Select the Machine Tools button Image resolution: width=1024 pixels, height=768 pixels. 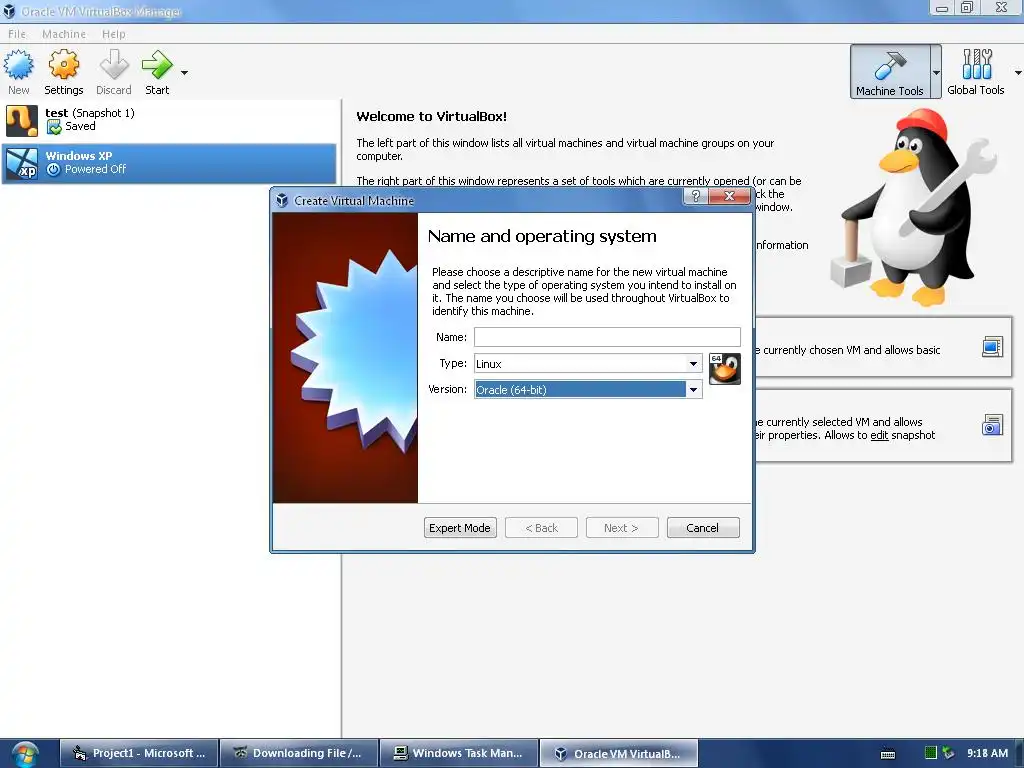point(889,72)
